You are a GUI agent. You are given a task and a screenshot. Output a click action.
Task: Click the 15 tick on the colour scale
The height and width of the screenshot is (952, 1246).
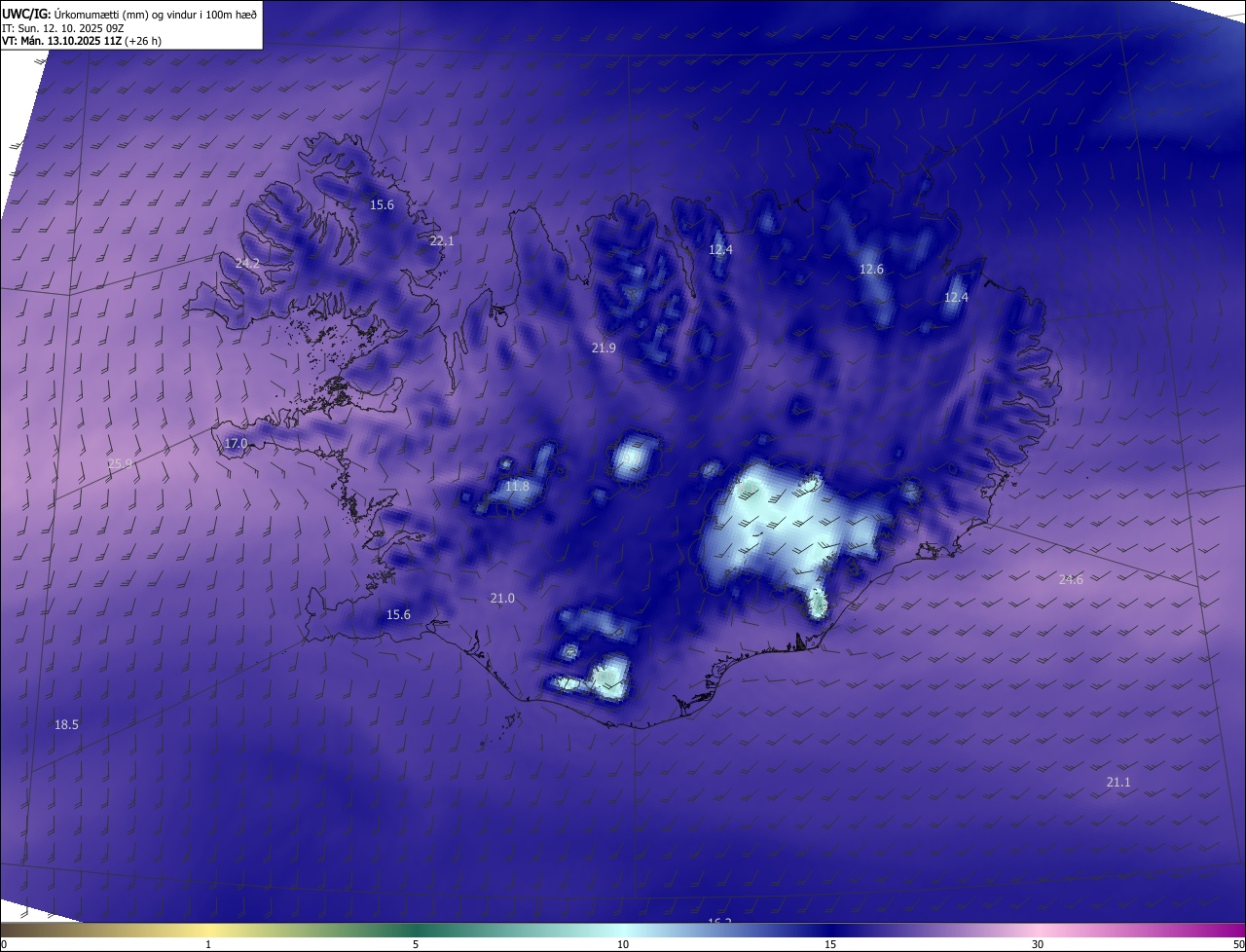[x=830, y=945]
